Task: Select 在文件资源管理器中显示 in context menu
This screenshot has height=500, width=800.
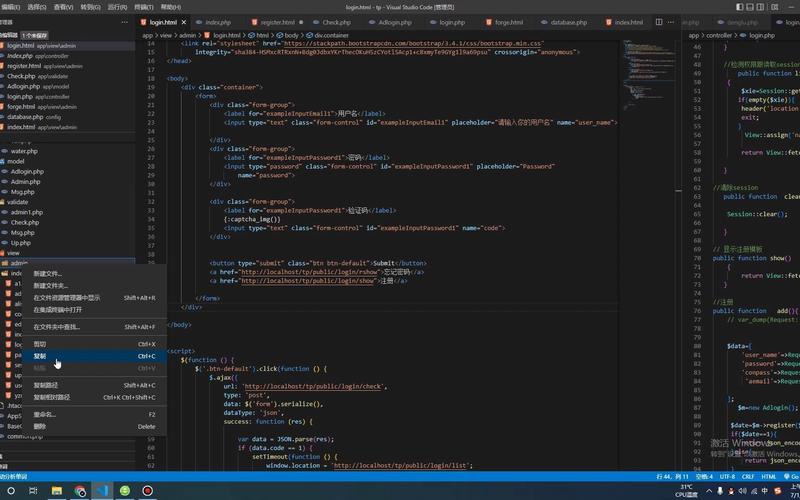Action: [x=94, y=298]
